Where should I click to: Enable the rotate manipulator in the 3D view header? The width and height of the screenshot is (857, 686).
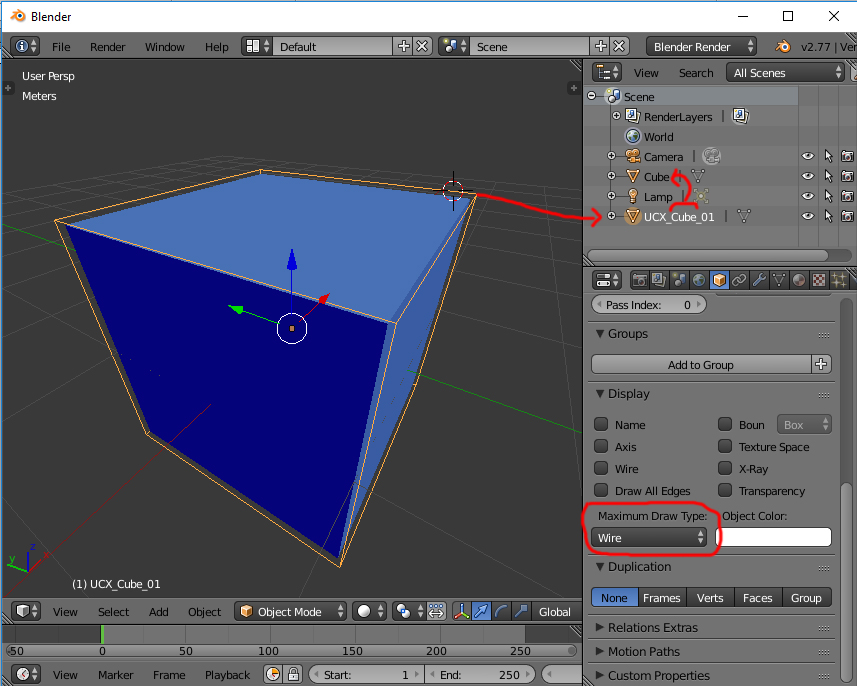503,610
